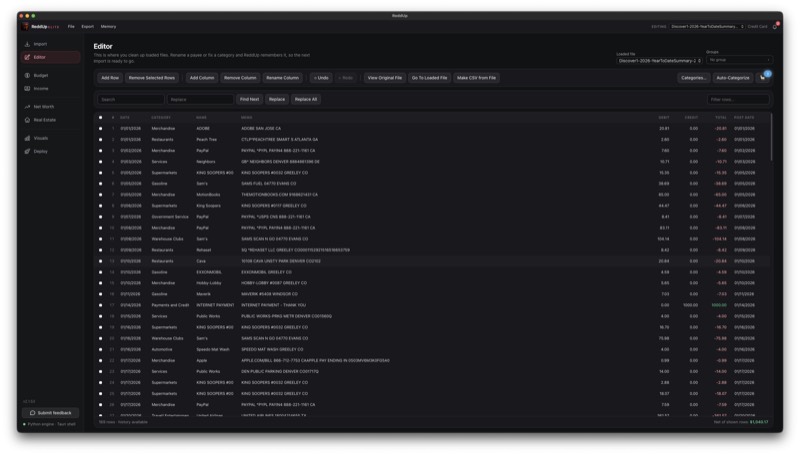The height and width of the screenshot is (455, 800).
Task: Click the CATEGORY column header
Action: 161,118
